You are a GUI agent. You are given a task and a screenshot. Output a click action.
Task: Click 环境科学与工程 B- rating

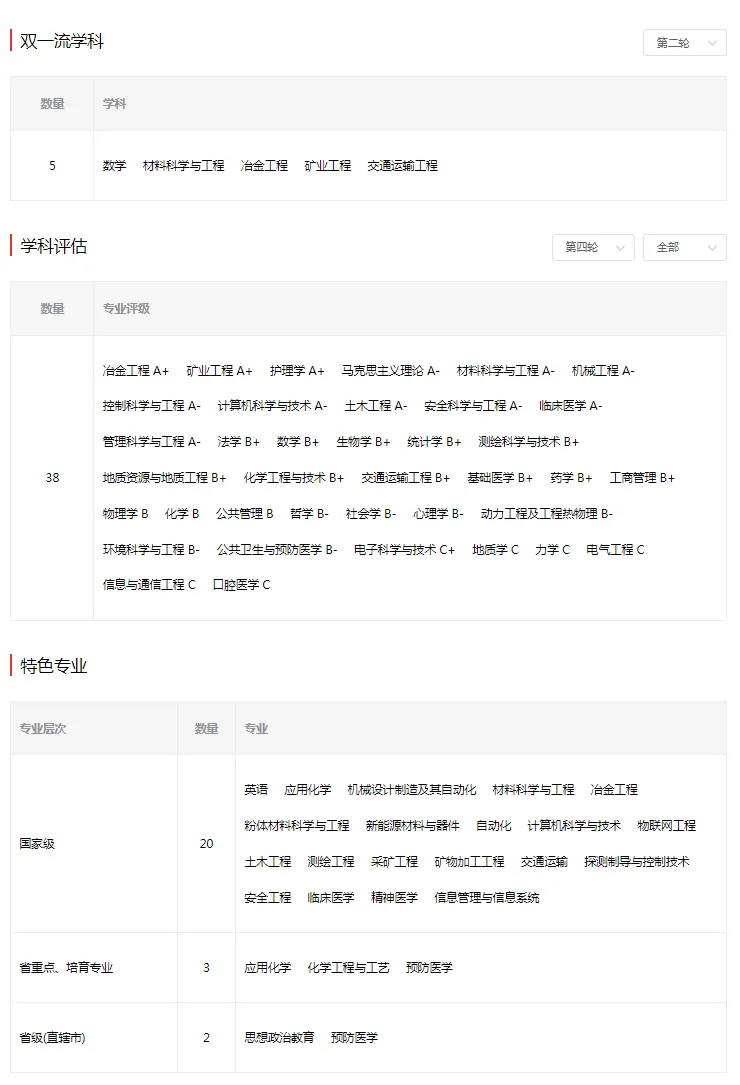[151, 549]
